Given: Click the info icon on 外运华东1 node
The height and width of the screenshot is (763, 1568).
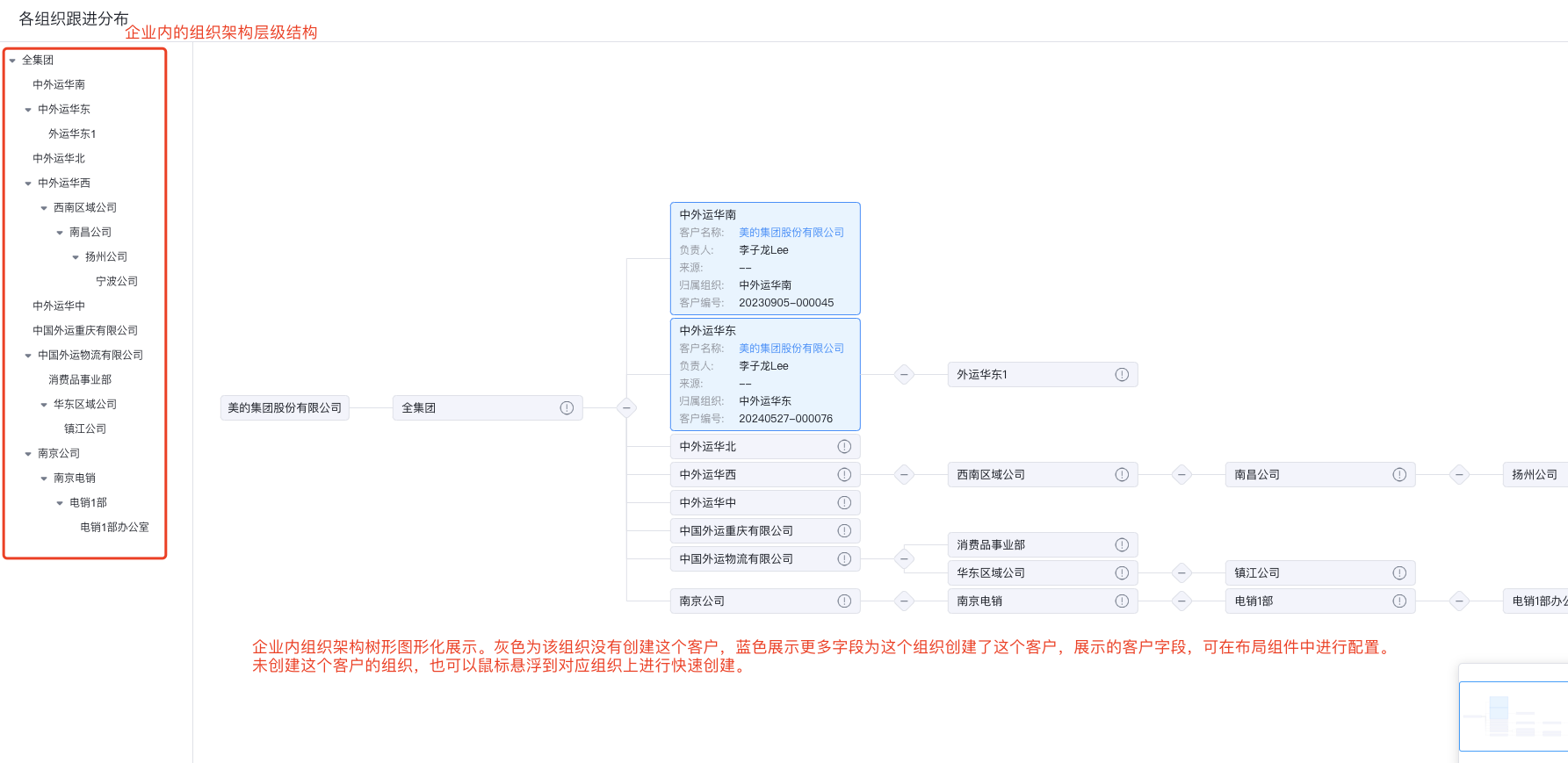Looking at the screenshot, I should pyautogui.click(x=1122, y=374).
